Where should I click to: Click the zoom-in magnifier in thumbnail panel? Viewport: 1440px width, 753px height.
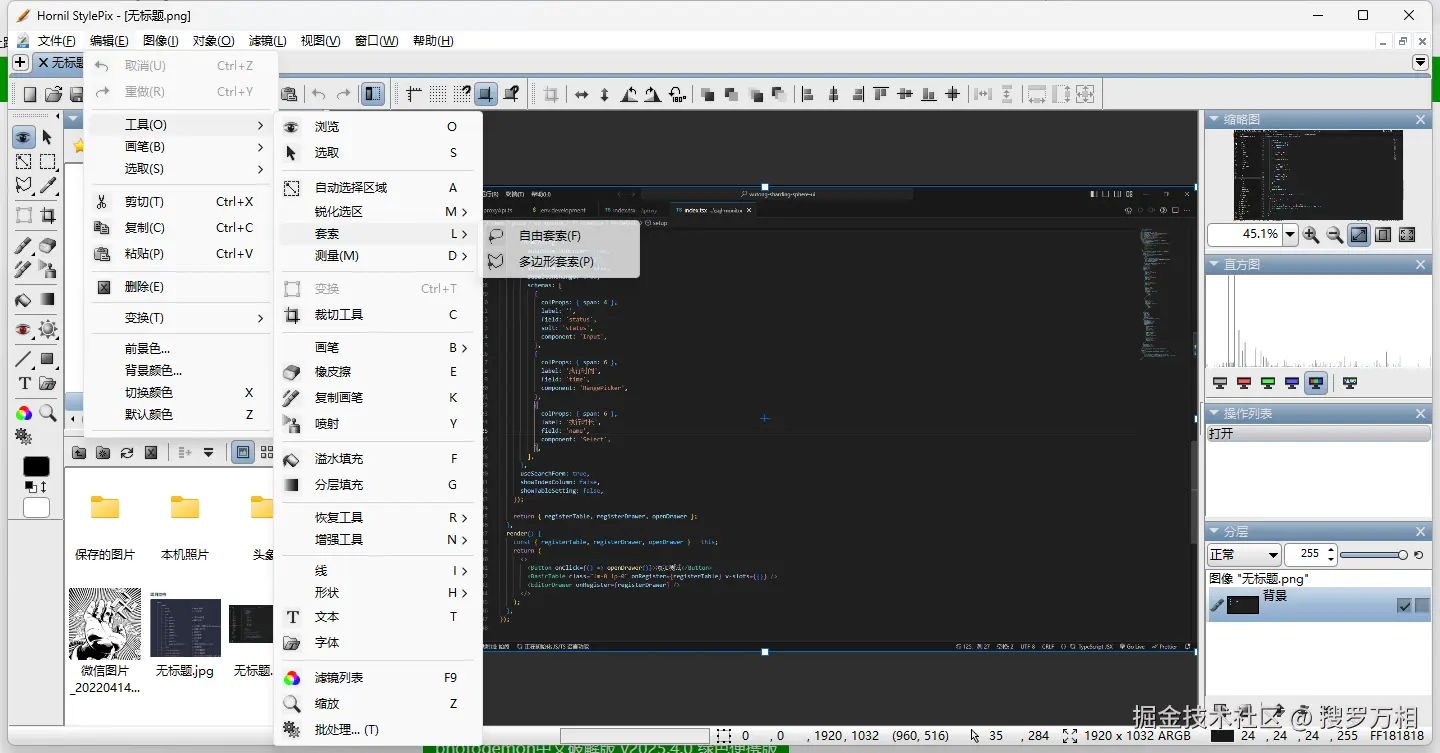[1311, 235]
